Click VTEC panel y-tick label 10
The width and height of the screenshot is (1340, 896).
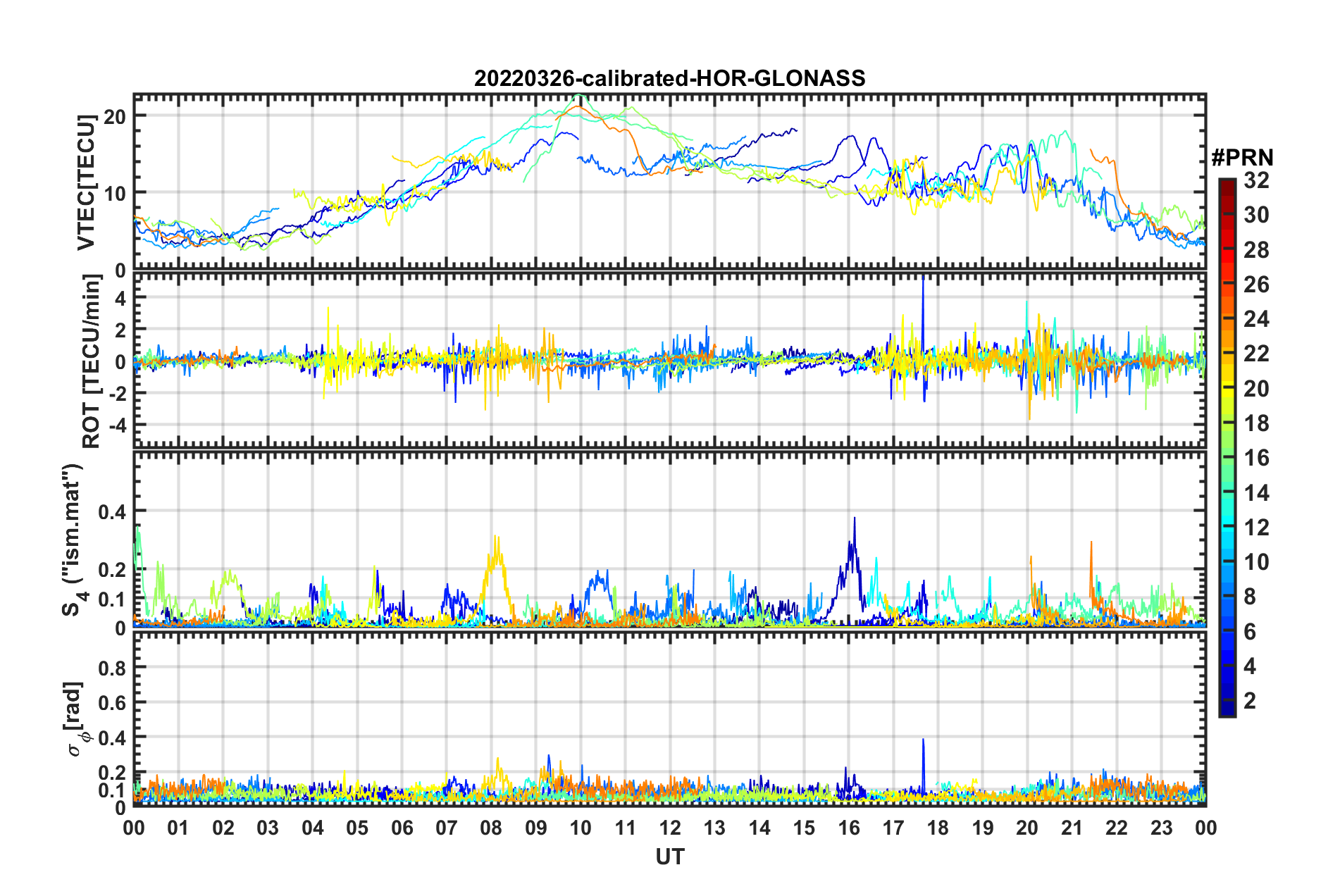[115, 194]
